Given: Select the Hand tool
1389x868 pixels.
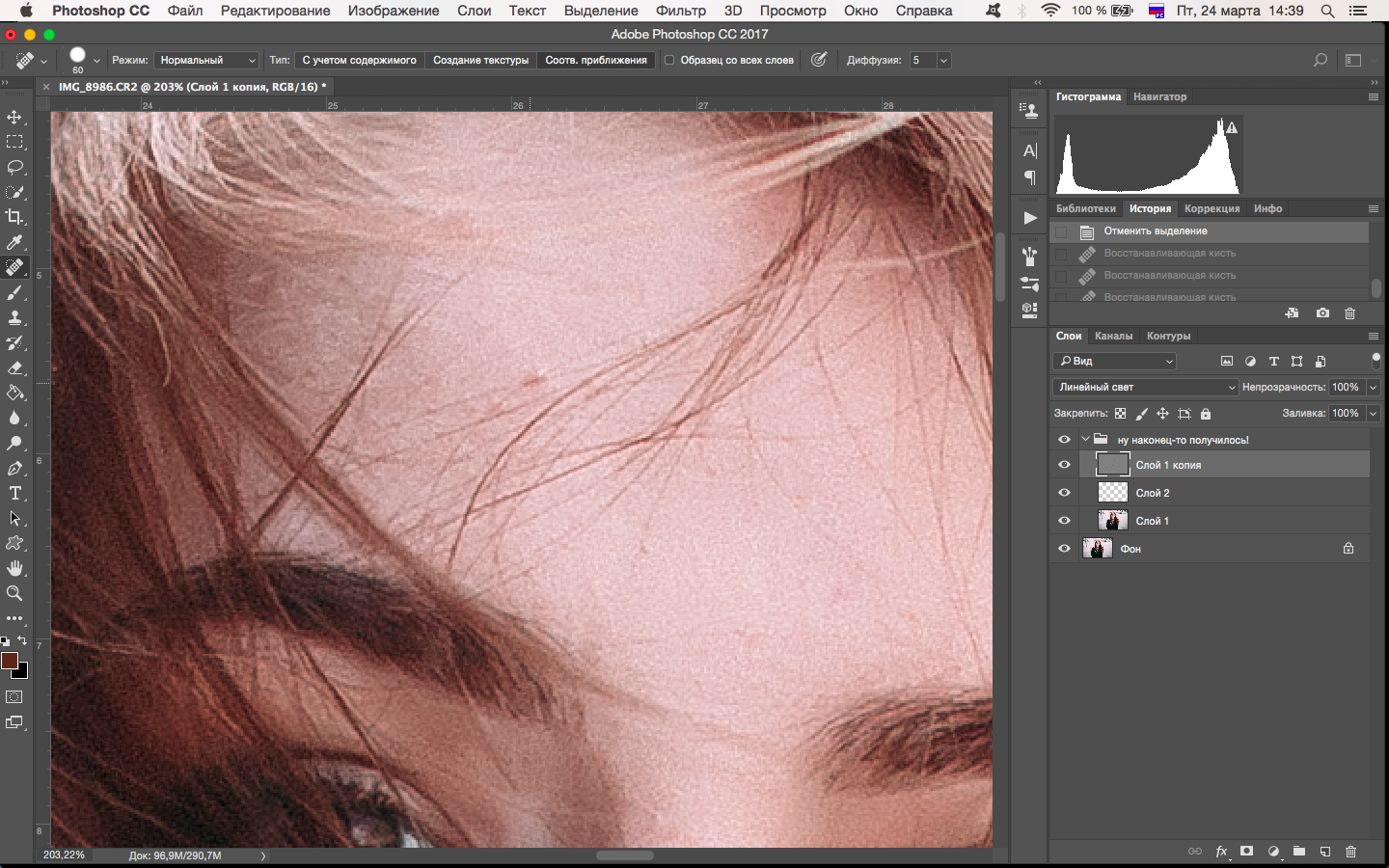Looking at the screenshot, I should [x=14, y=568].
